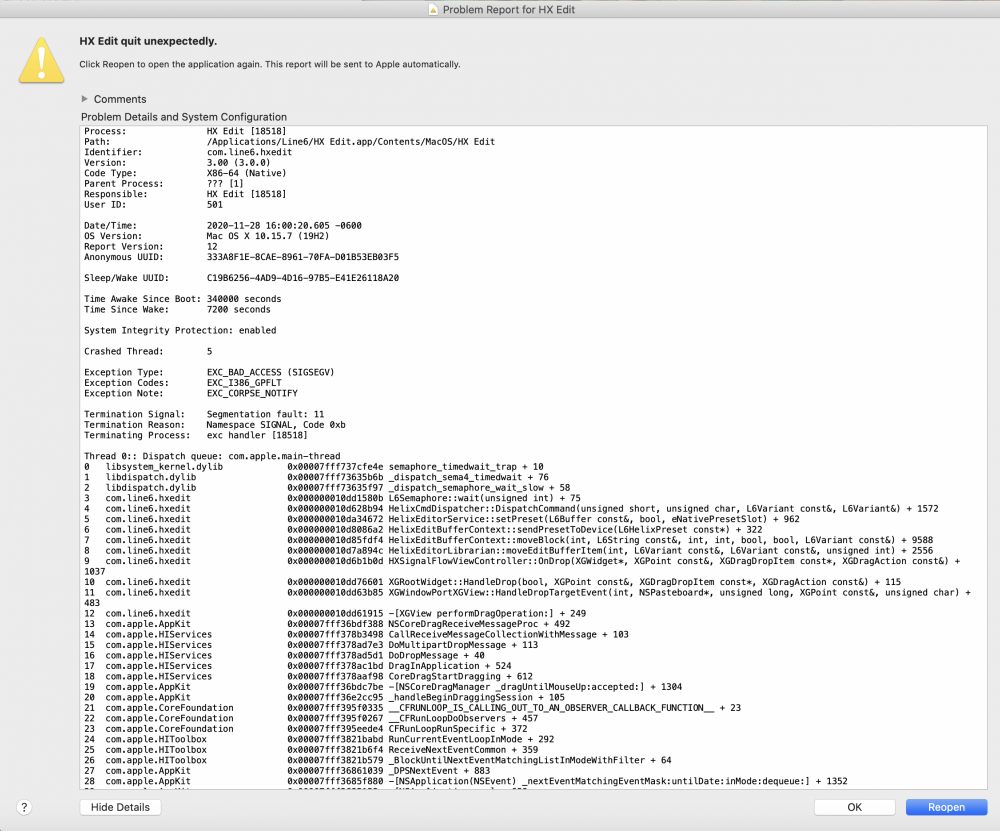Expand the Comments disclosure triangle
1000x831 pixels.
(x=84, y=99)
